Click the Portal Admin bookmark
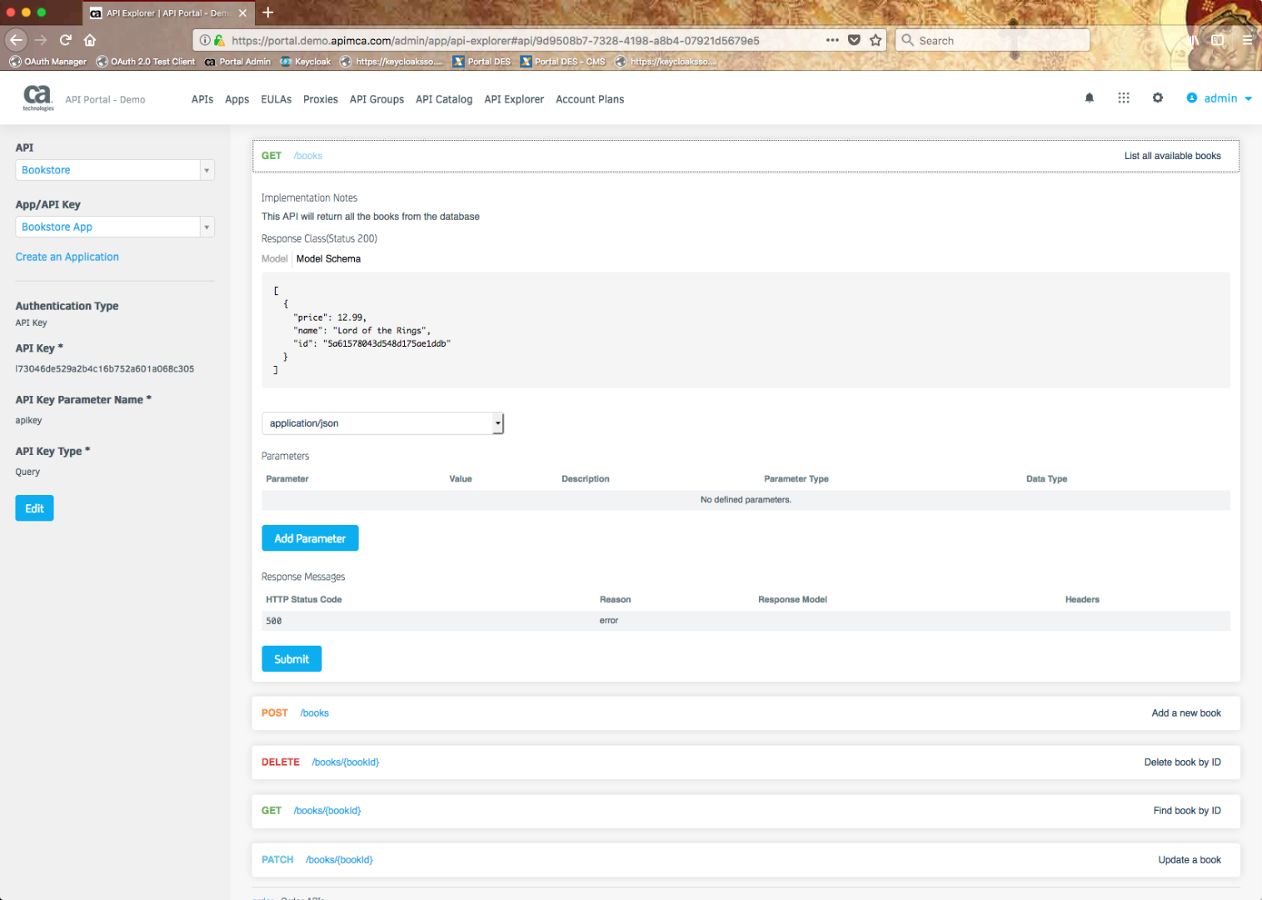1262x900 pixels. pos(237,61)
